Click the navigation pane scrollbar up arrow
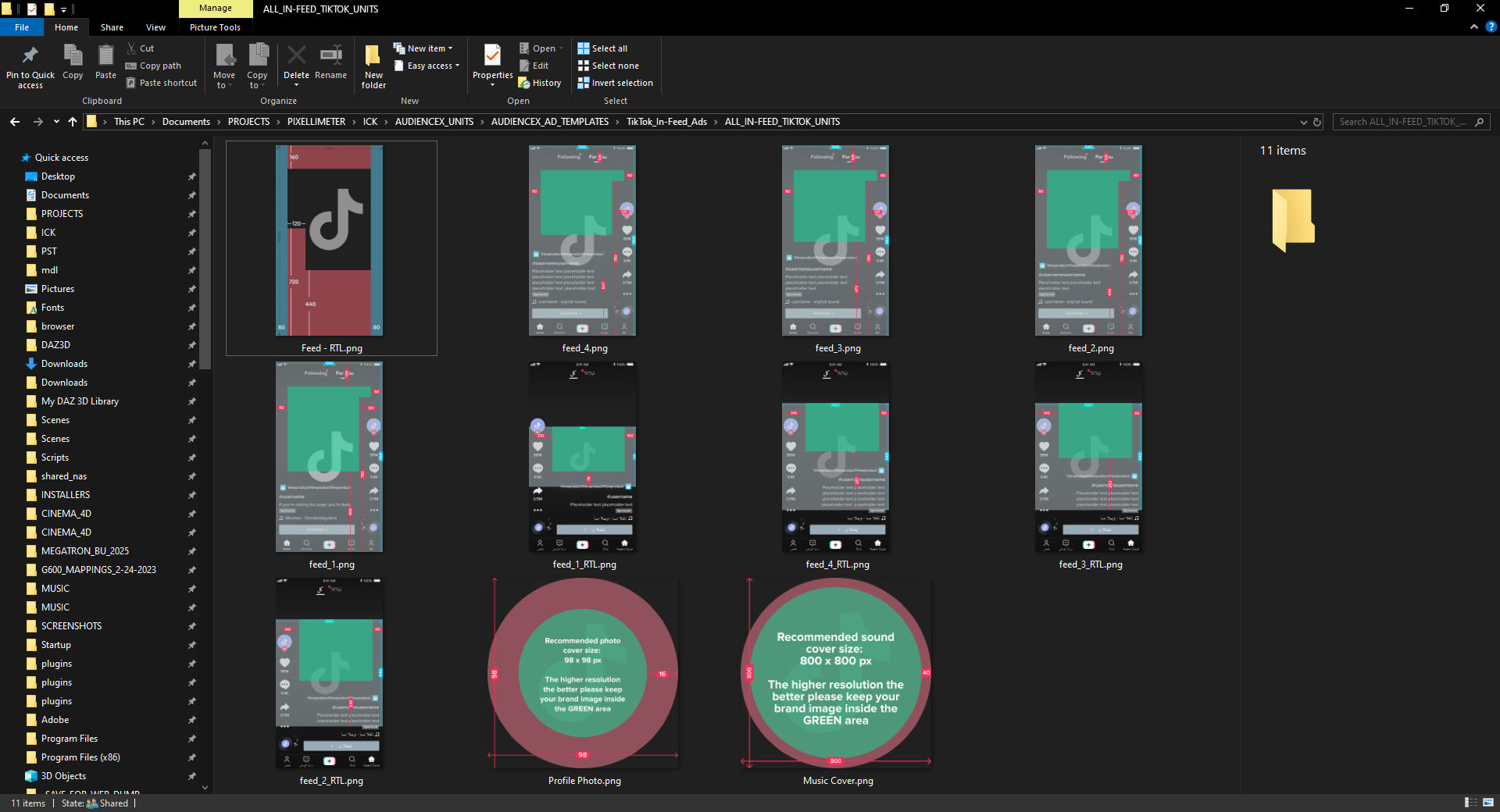 [205, 143]
